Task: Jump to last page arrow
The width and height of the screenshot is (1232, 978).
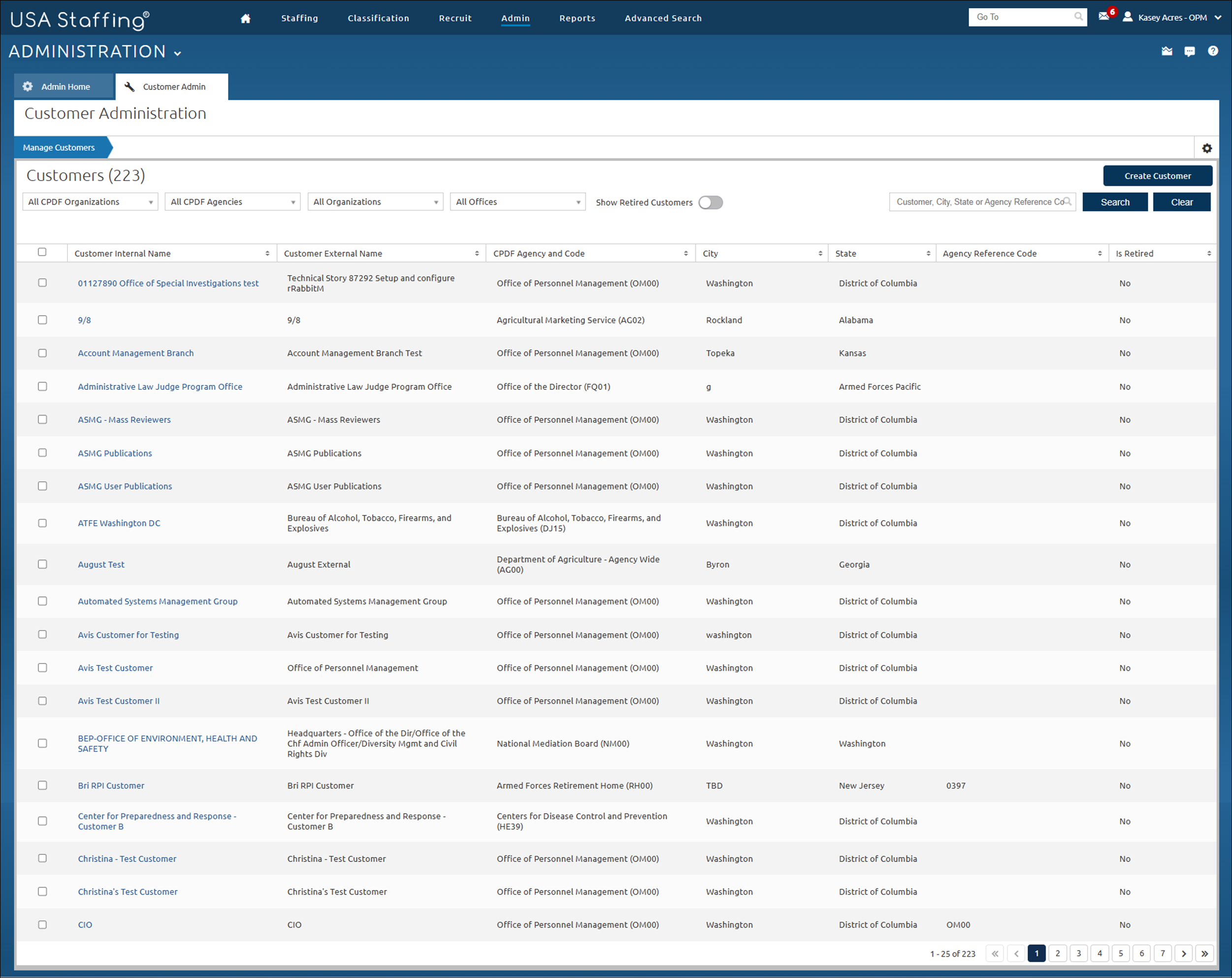Action: point(1204,953)
